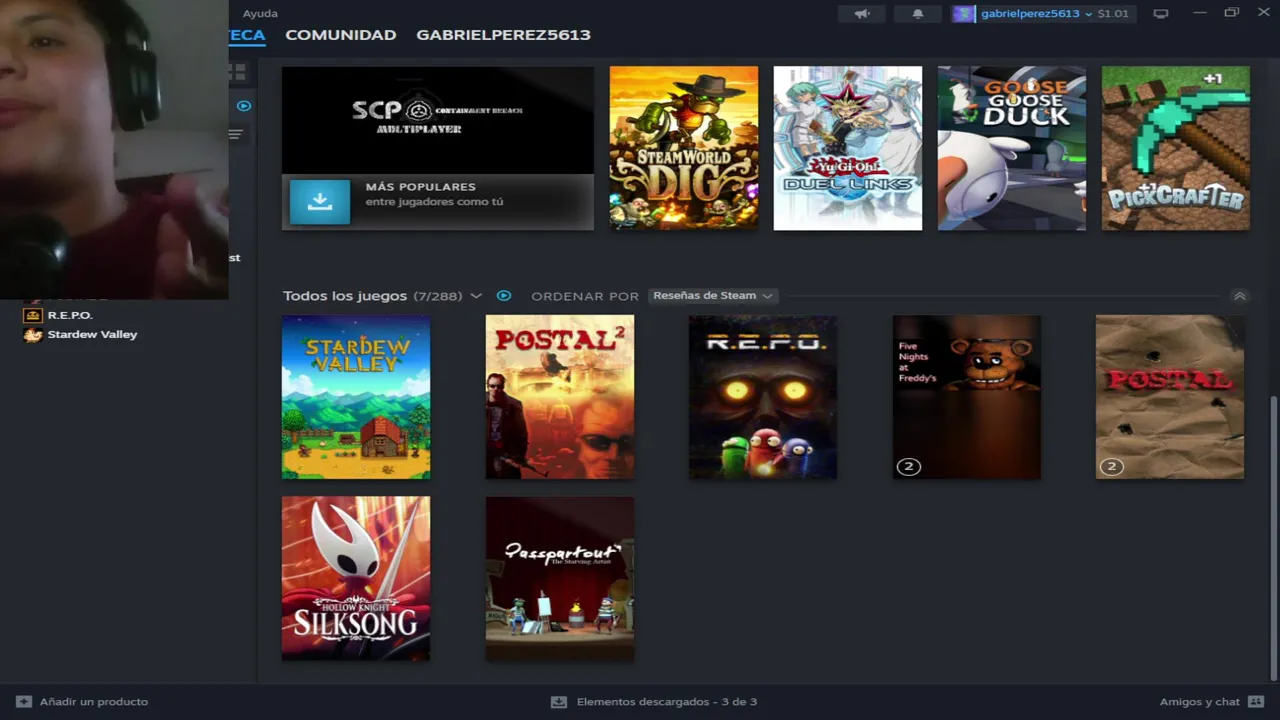
Task: Expand the Todos los juegos dropdown chevron
Action: [x=476, y=296]
